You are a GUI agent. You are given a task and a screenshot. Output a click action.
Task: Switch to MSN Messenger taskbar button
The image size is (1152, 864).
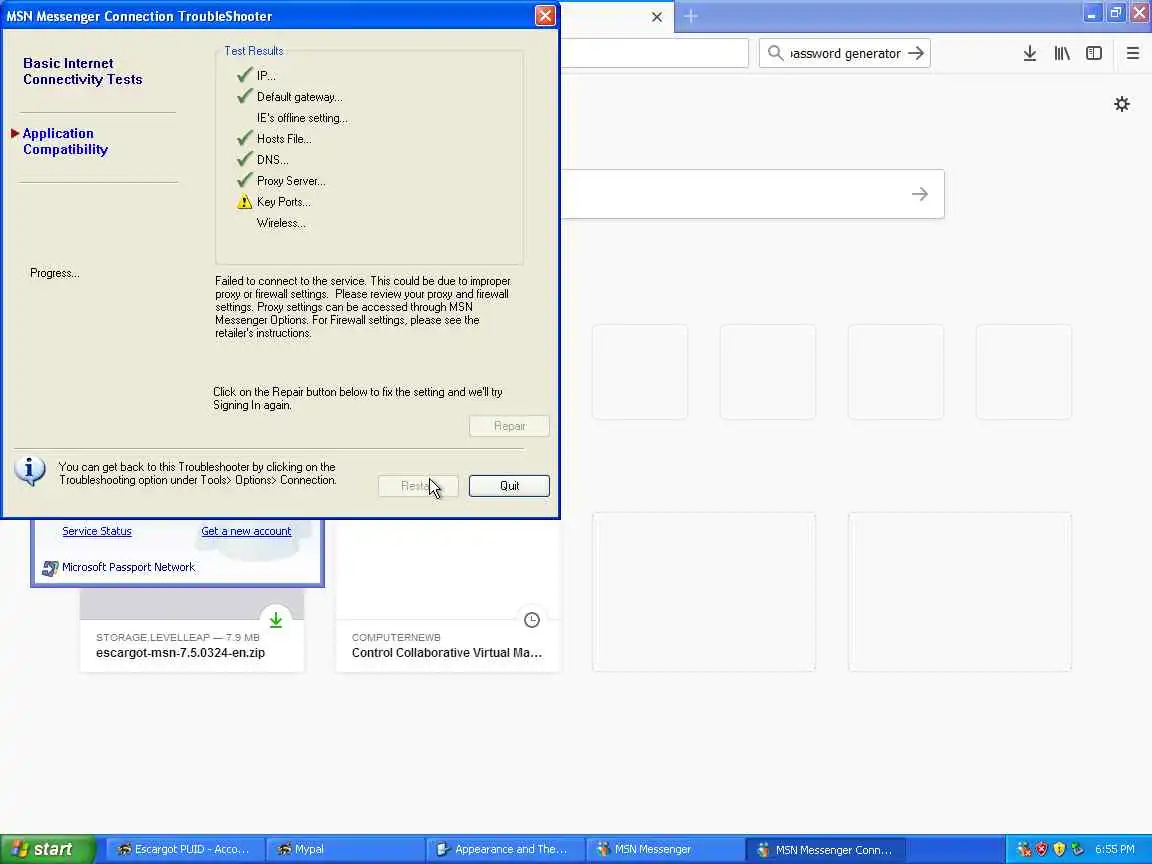point(664,849)
